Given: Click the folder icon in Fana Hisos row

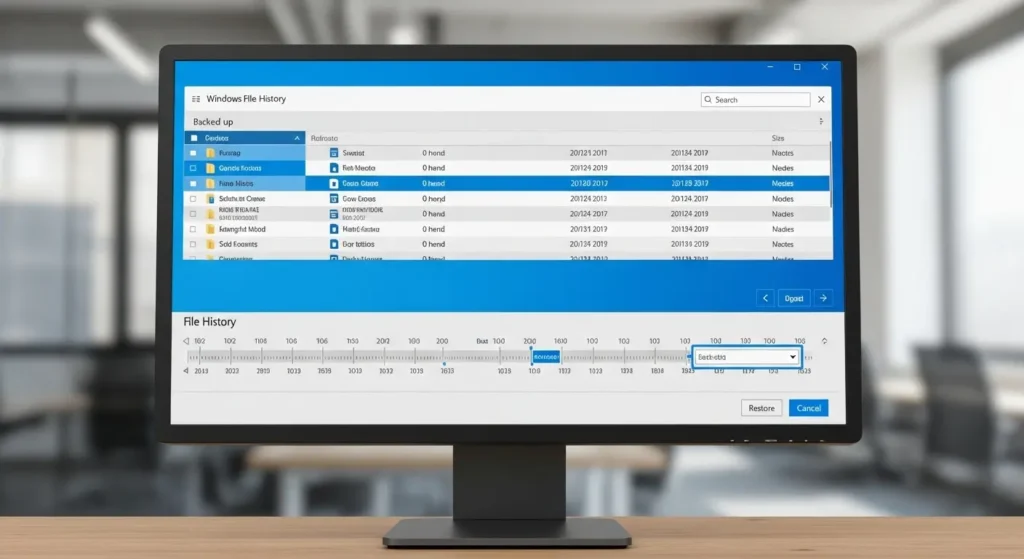Looking at the screenshot, I should coord(210,184).
